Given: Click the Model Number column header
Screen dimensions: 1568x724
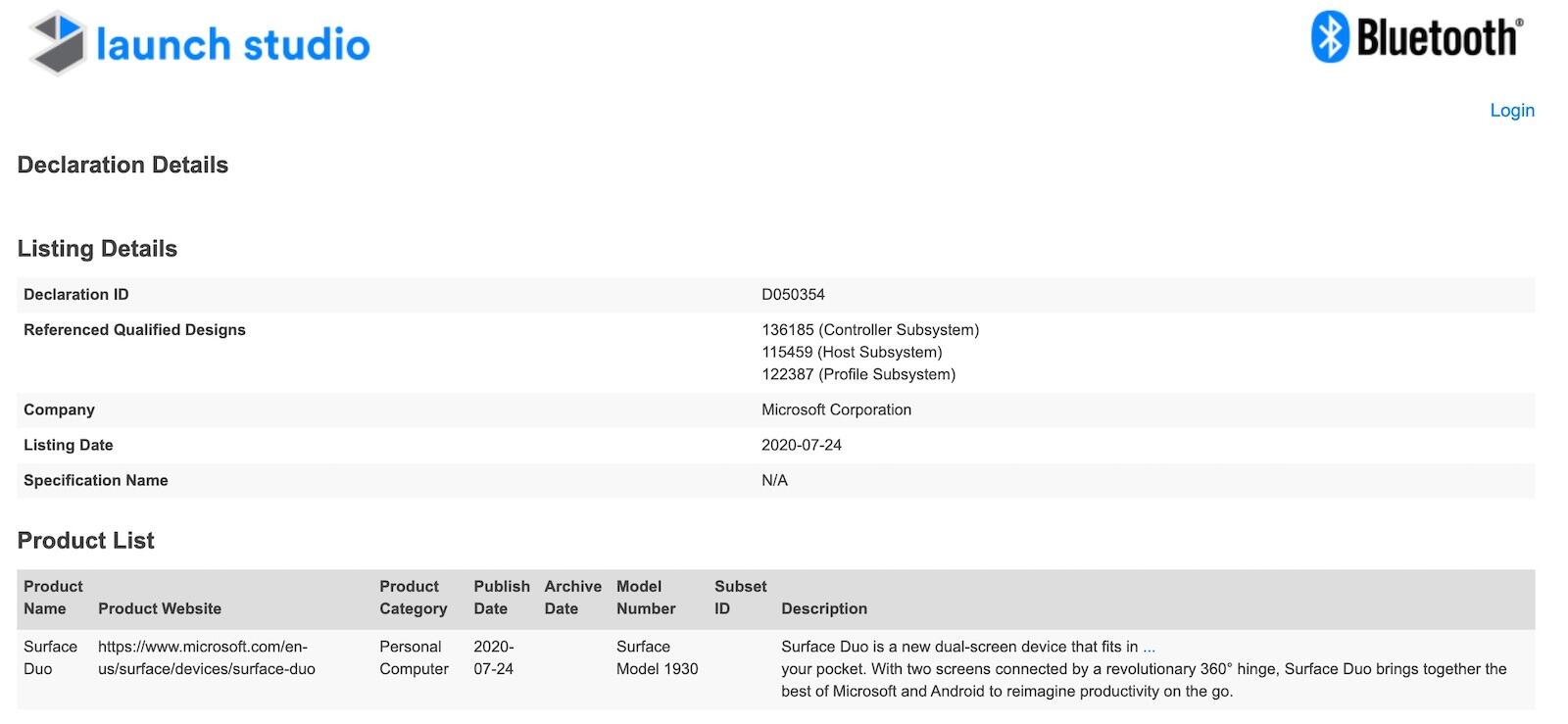Looking at the screenshot, I should coord(645,598).
